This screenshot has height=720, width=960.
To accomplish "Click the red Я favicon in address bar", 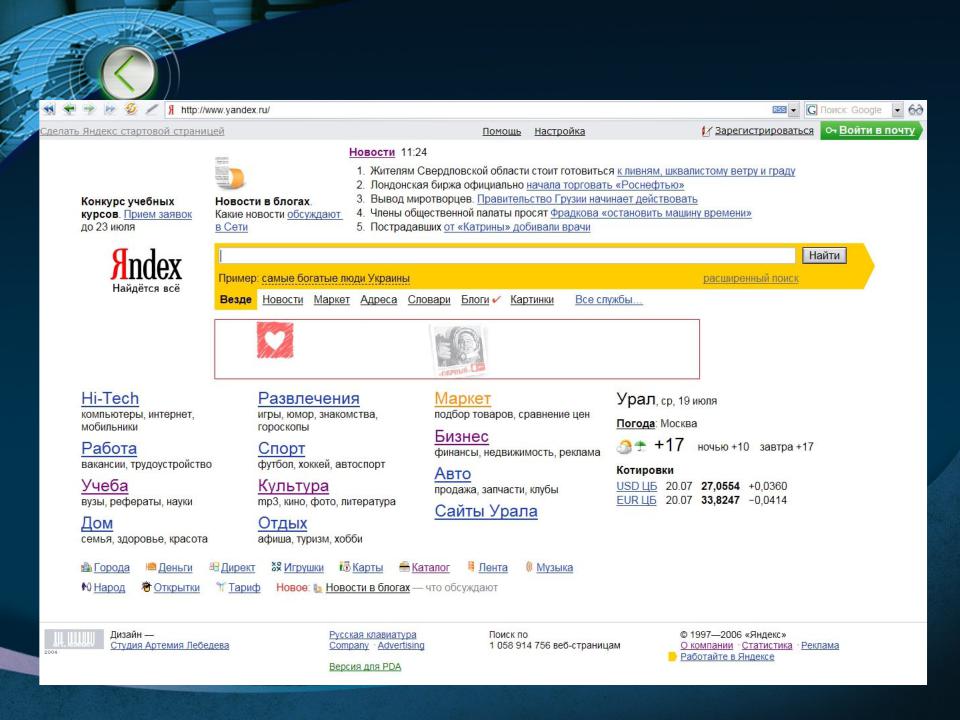I will (x=171, y=110).
